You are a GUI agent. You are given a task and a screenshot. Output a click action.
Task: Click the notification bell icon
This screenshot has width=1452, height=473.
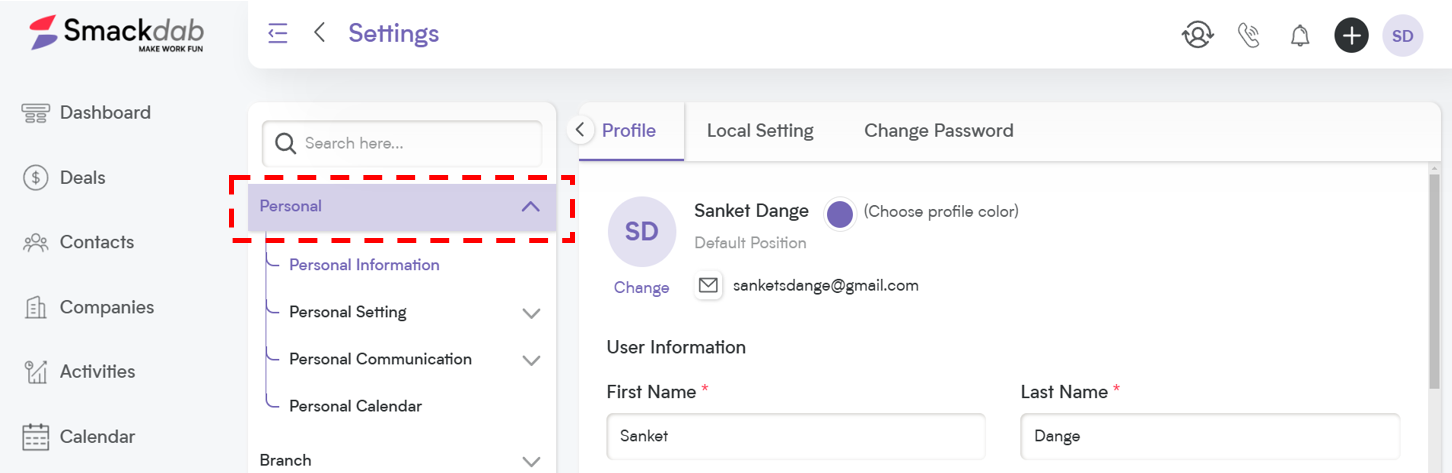coord(1300,36)
